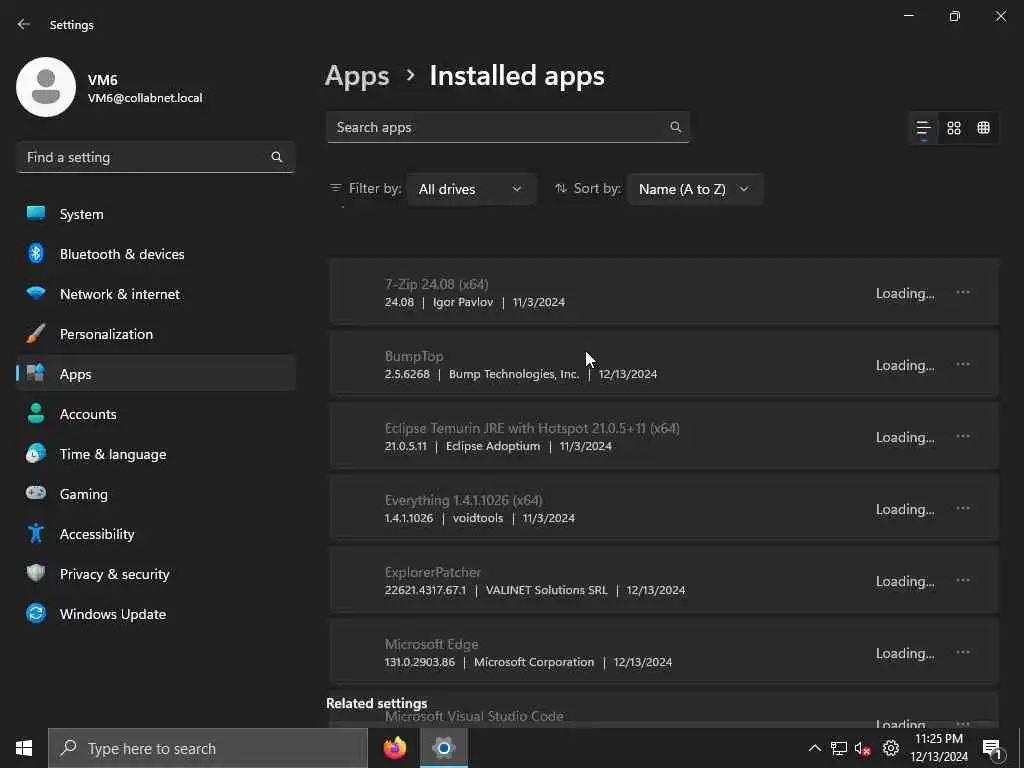Screen dimensions: 1024x768
Task: Show hidden system tray icons chevron
Action: pos(814,748)
